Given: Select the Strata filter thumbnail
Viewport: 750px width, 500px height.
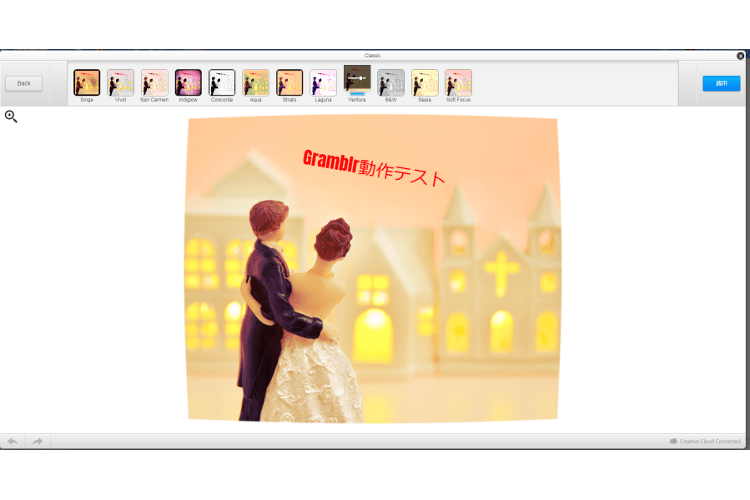Looking at the screenshot, I should 289,82.
